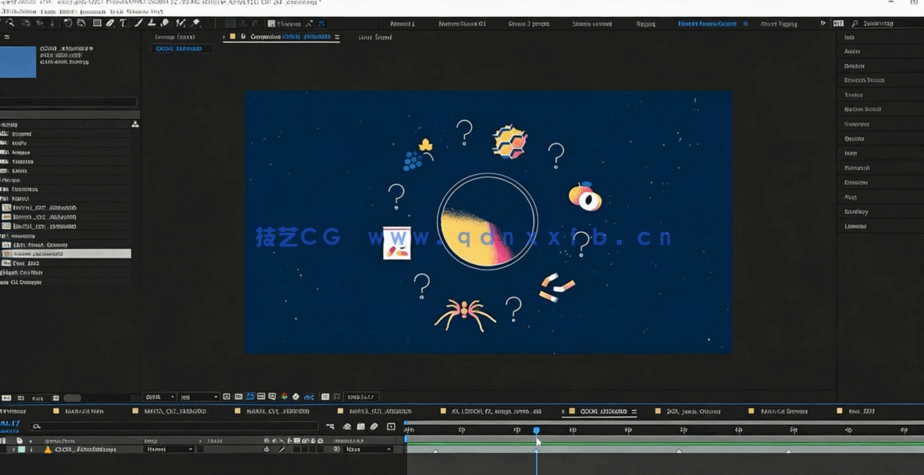Select the Eraser tool
The width and height of the screenshot is (924, 475).
pos(165,23)
